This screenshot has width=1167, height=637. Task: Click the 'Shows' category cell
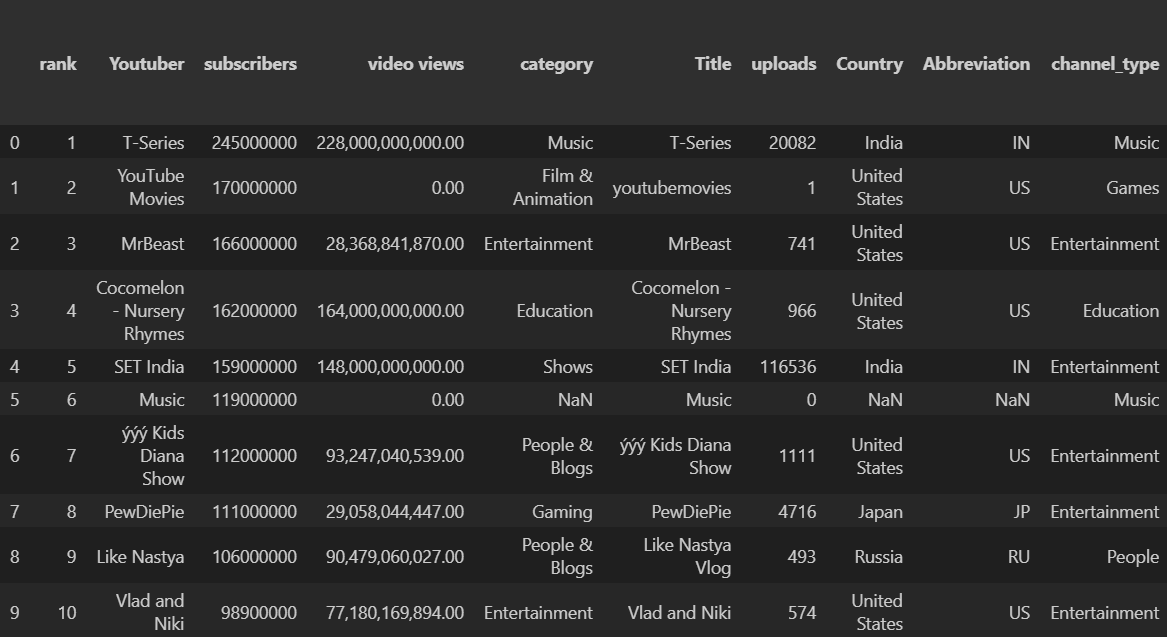pyautogui.click(x=568, y=367)
